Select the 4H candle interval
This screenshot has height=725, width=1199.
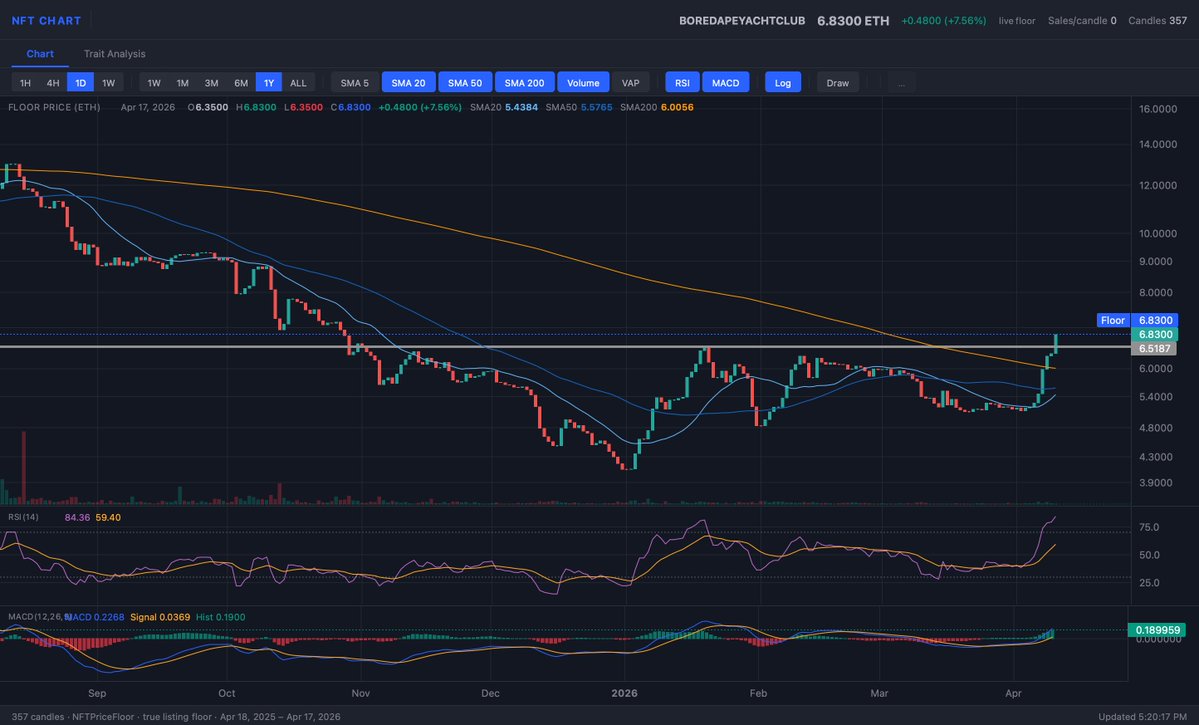[53, 83]
